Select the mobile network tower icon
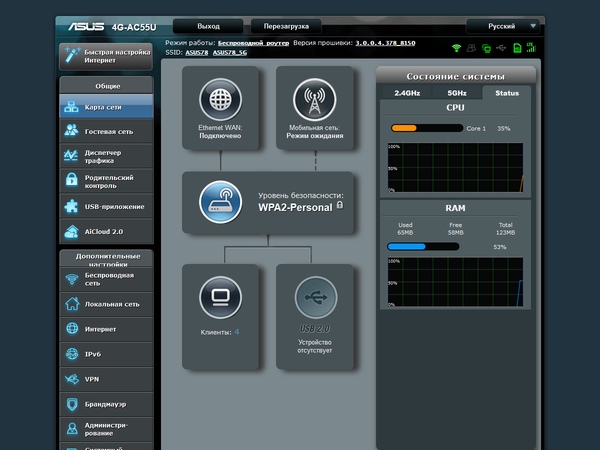Screen dimensions: 600x450 pos(315,99)
